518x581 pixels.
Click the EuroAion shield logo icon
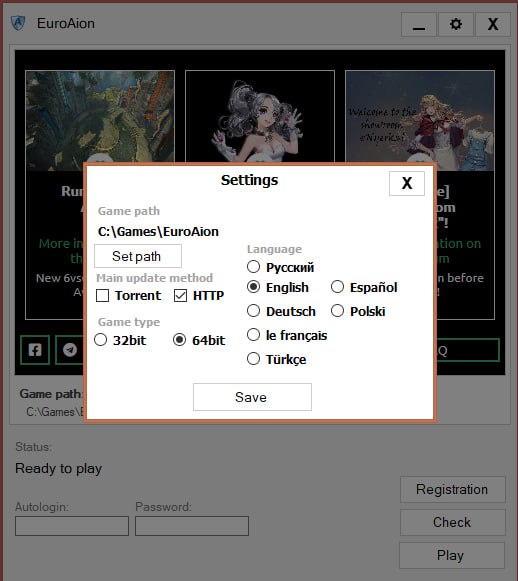[x=18, y=23]
